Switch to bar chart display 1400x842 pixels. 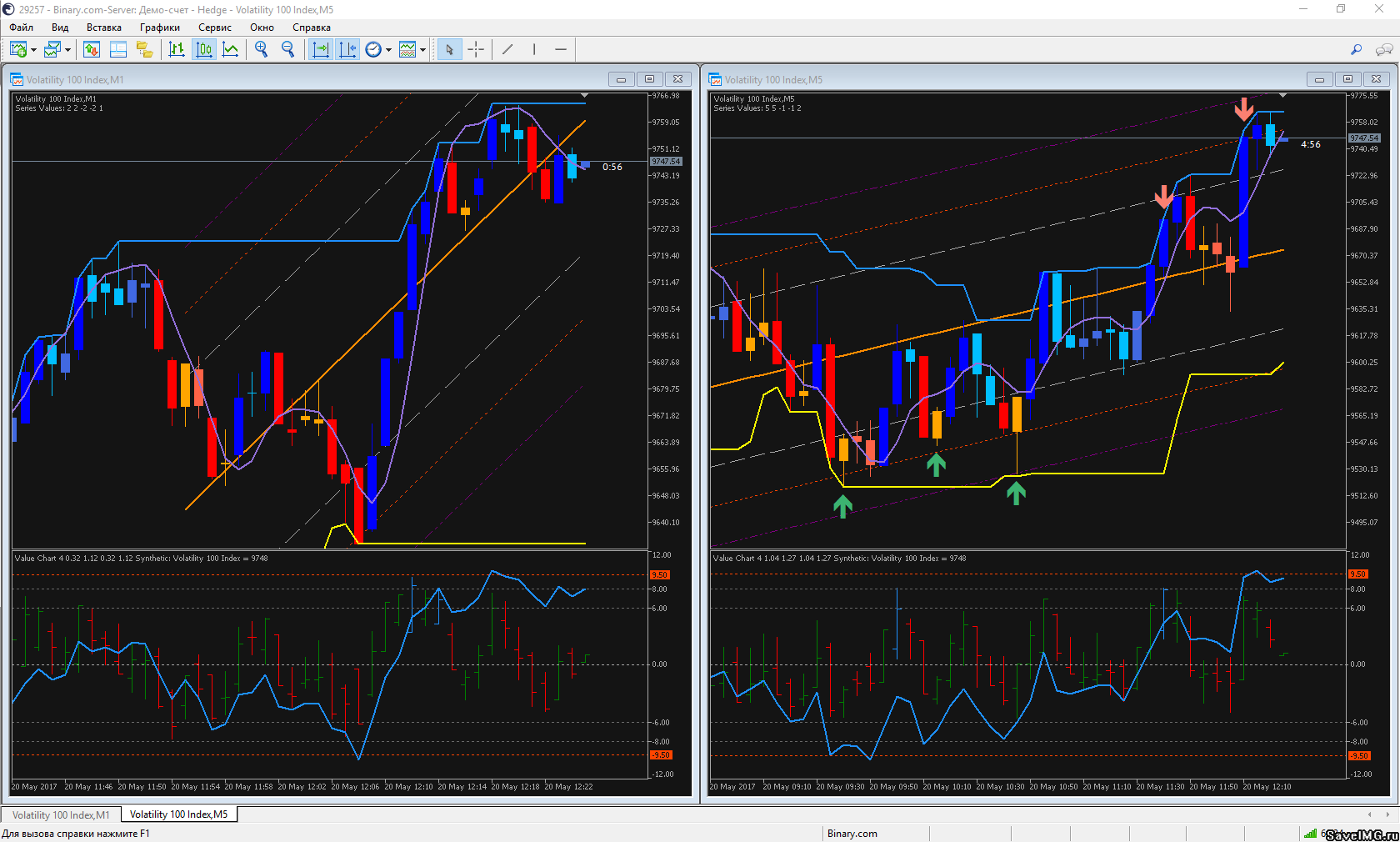click(x=177, y=50)
